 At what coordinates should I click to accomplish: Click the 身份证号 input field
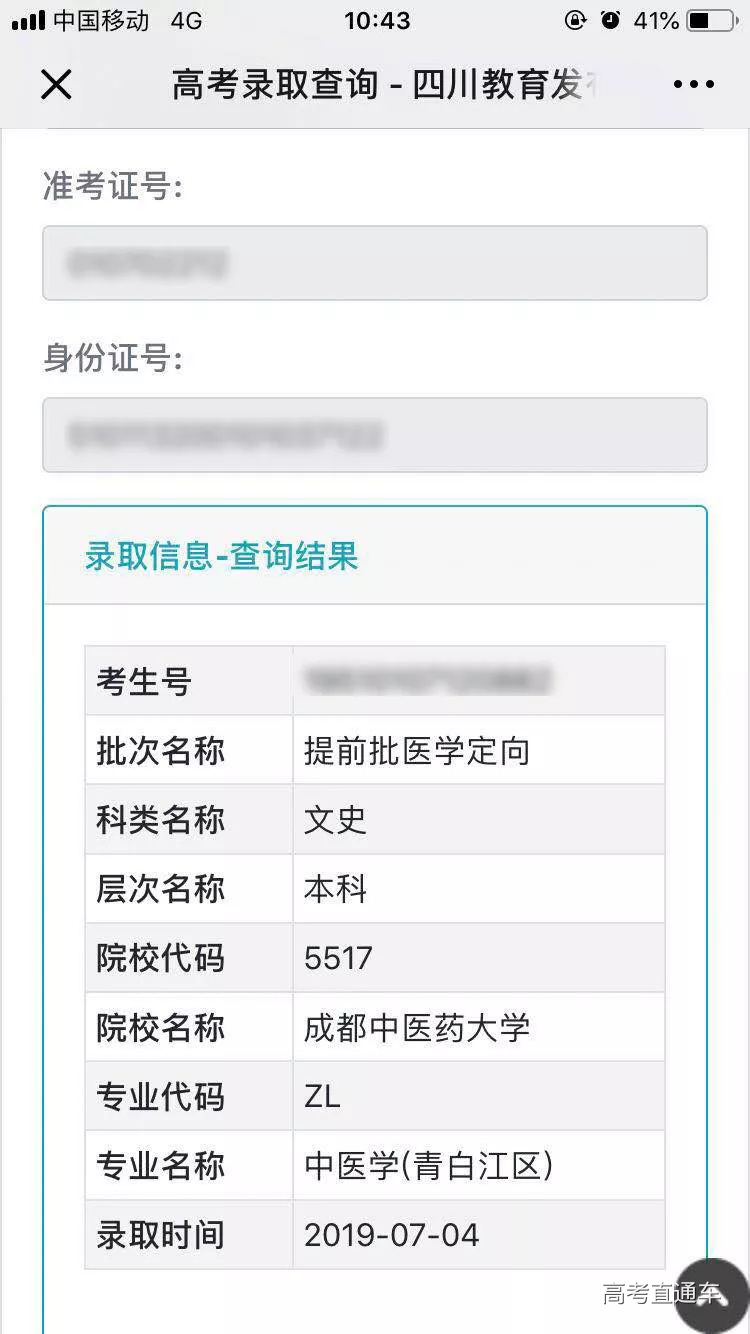point(374,435)
